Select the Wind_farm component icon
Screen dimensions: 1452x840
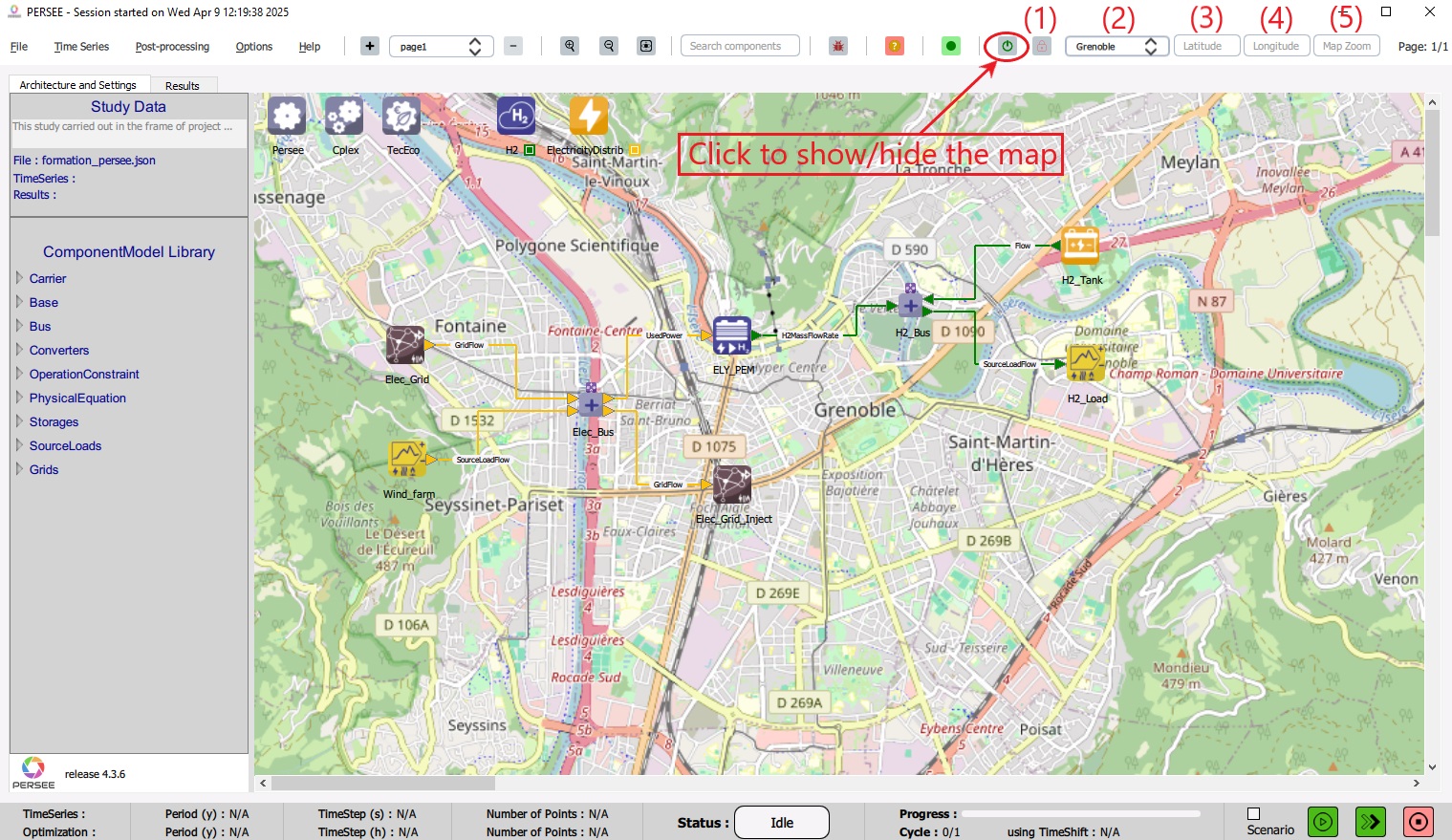(x=408, y=460)
